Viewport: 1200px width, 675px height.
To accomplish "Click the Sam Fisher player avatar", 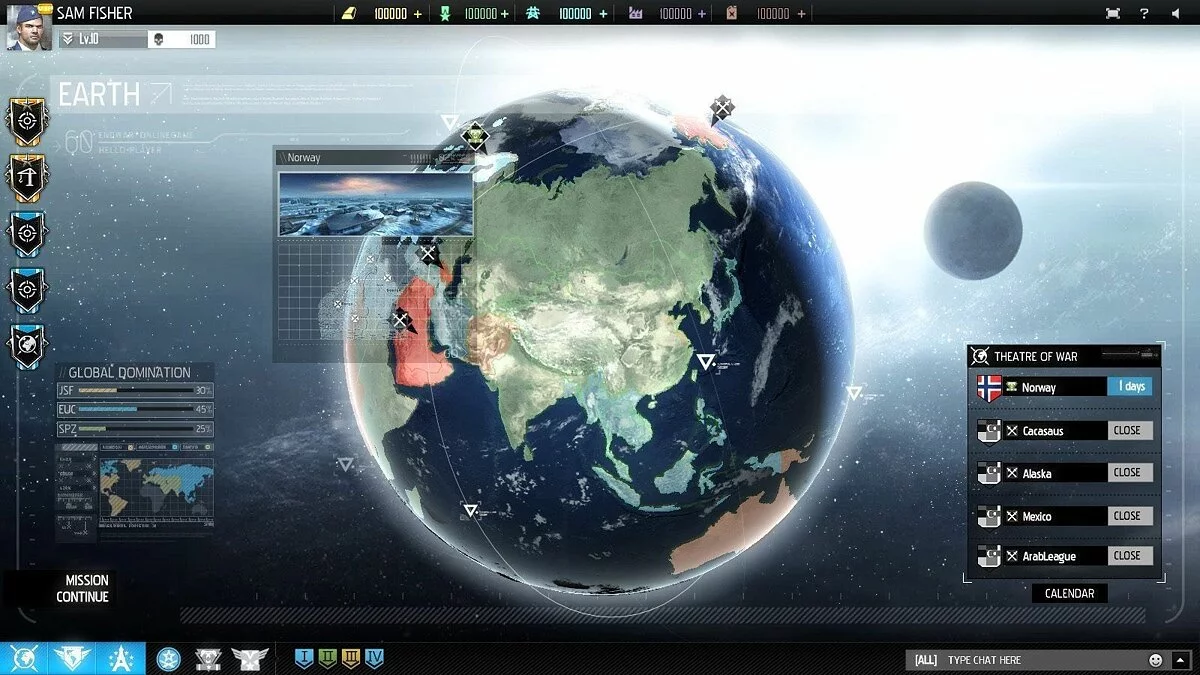I will click(29, 28).
